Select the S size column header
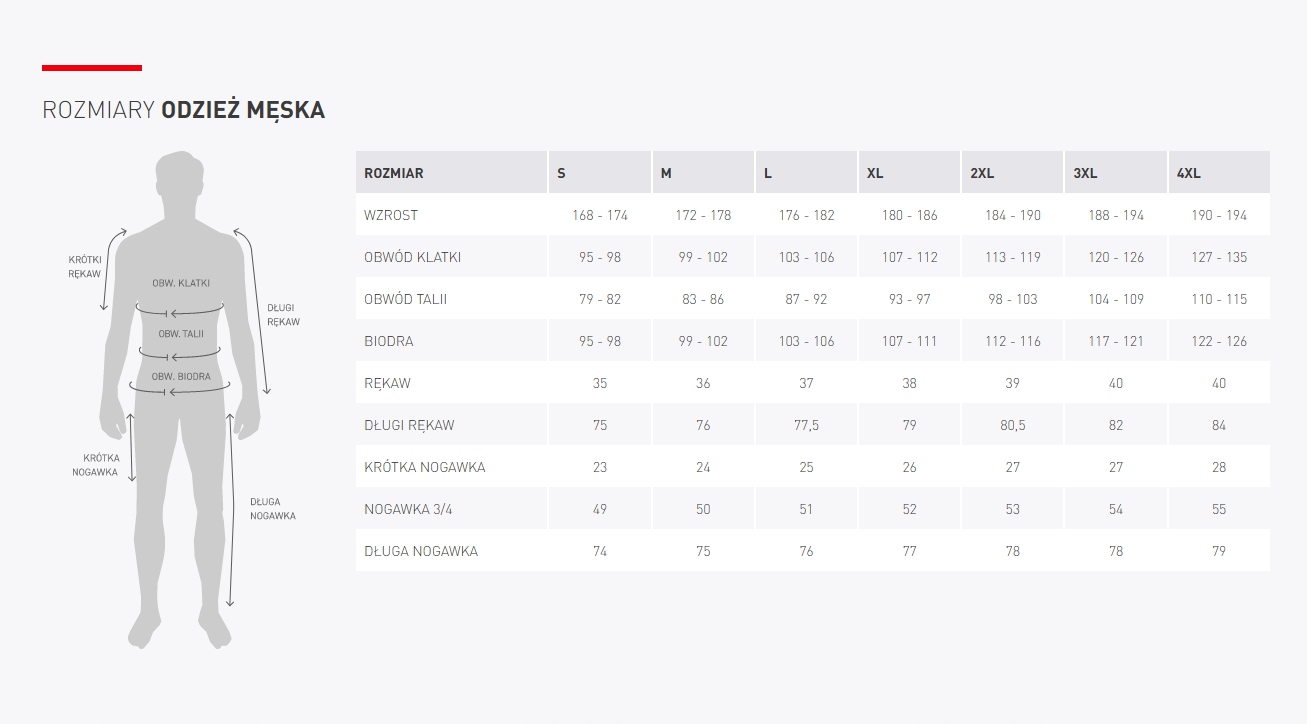 [562, 173]
